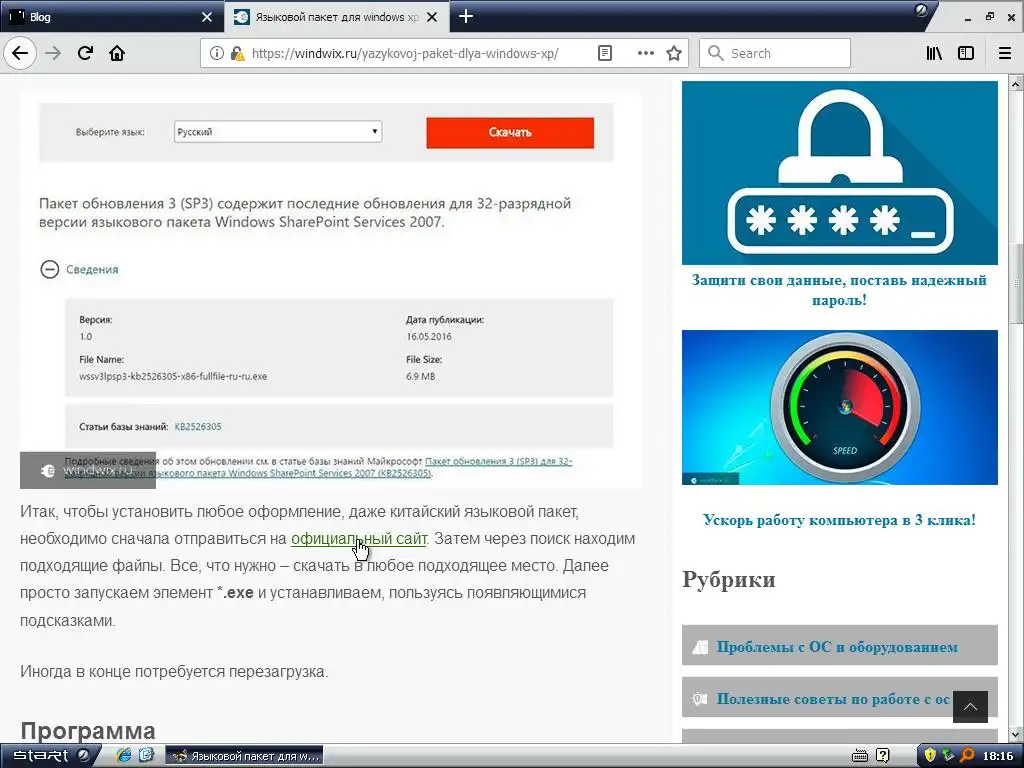This screenshot has height=768, width=1024.
Task: Click the 16.05.2016 publication date
Action: (429, 336)
